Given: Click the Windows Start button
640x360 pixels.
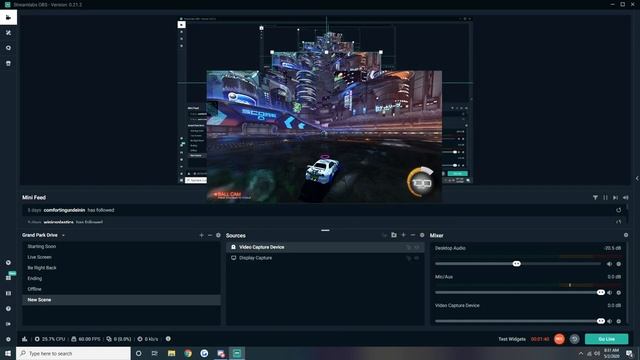Looking at the screenshot, I should pos(8,353).
